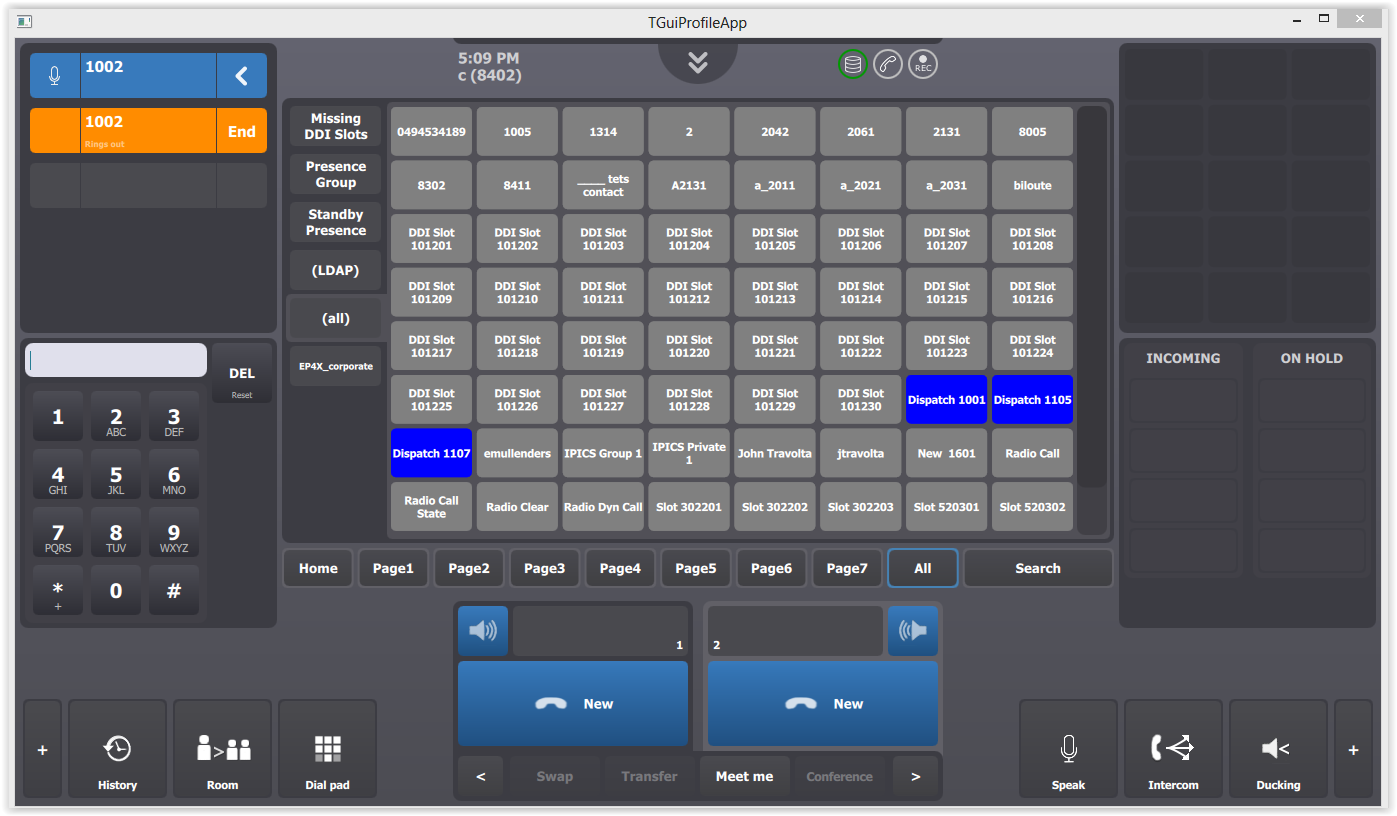Click the plus button beside Ducking
Image resolution: width=1397 pixels, height=816 pixels.
point(1353,749)
